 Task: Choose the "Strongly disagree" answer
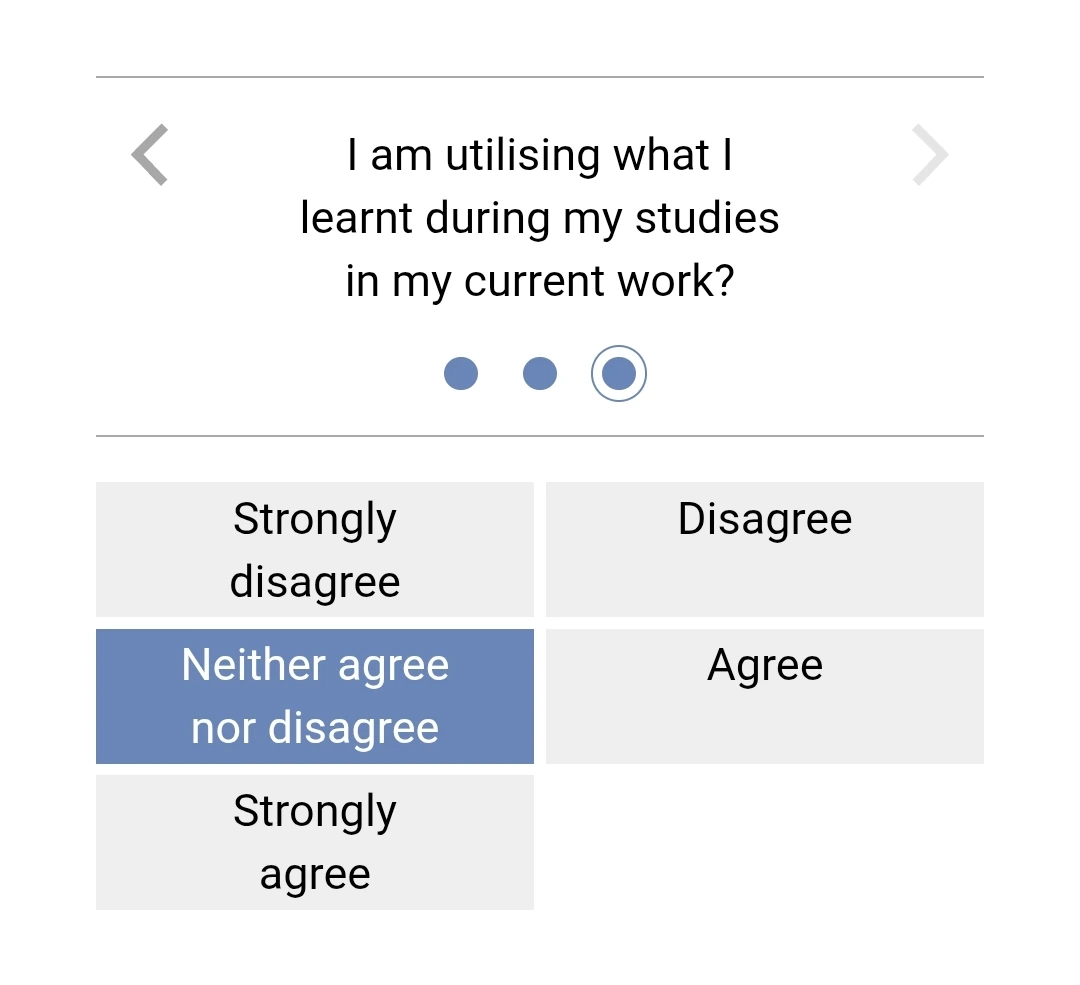coord(315,549)
